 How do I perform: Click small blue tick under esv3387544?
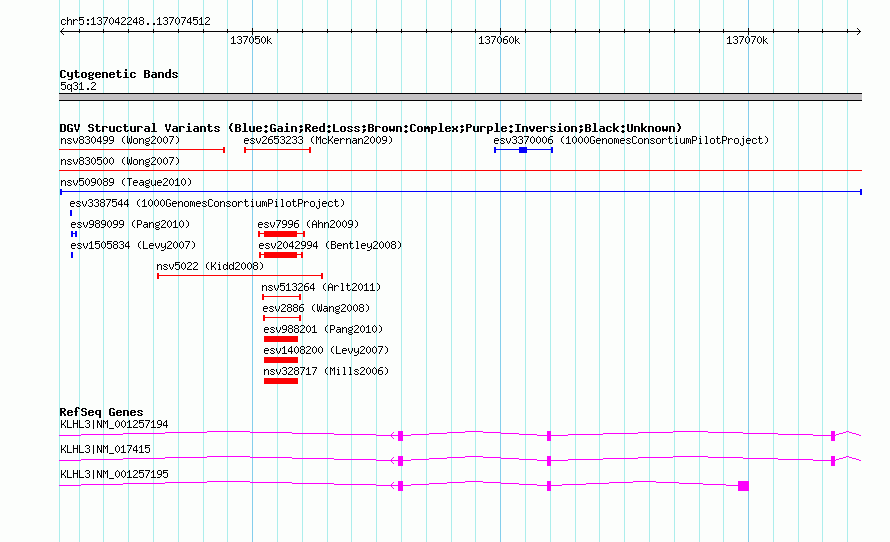click(71, 213)
